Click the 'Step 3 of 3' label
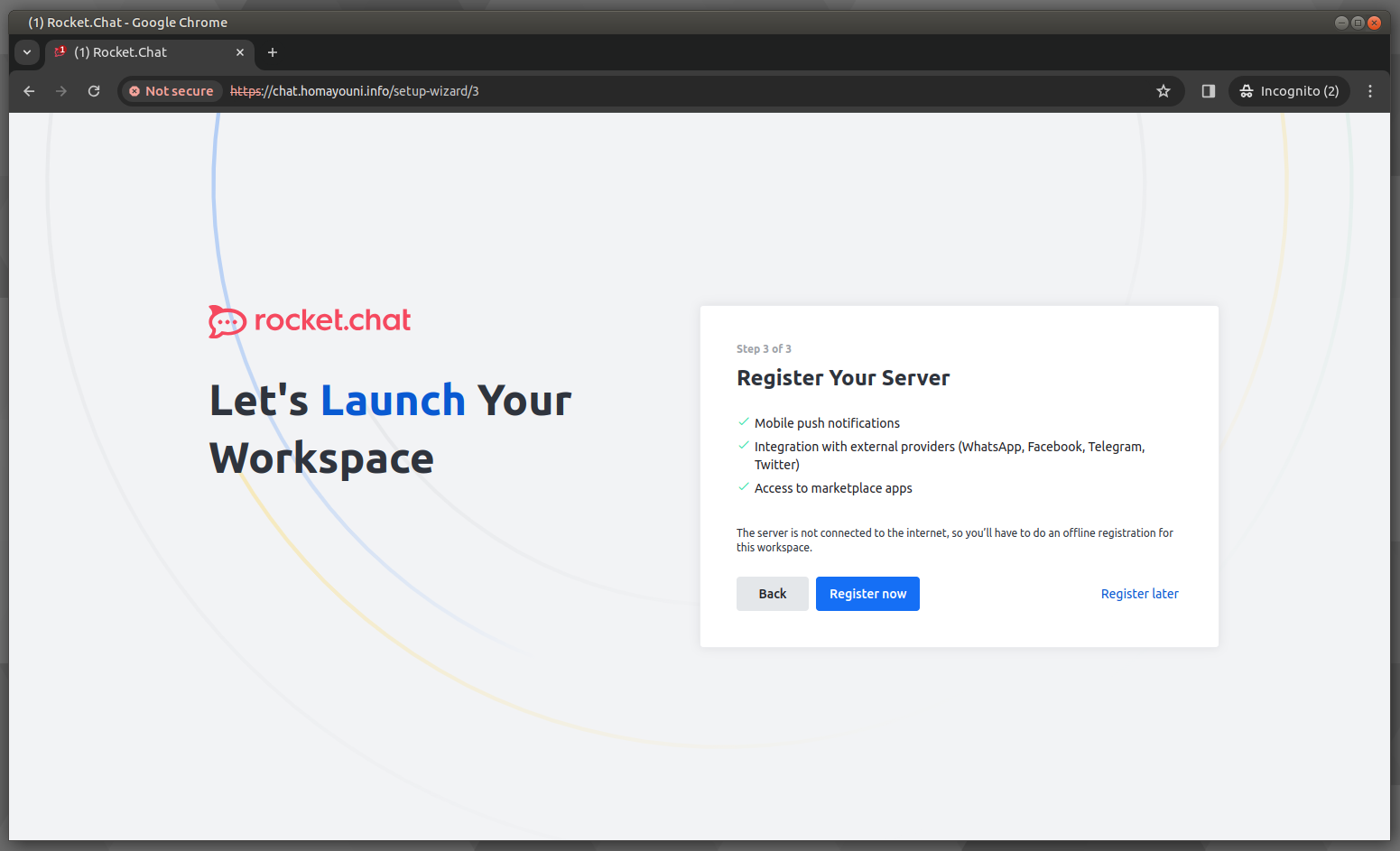Viewport: 1400px width, 851px height. (764, 348)
